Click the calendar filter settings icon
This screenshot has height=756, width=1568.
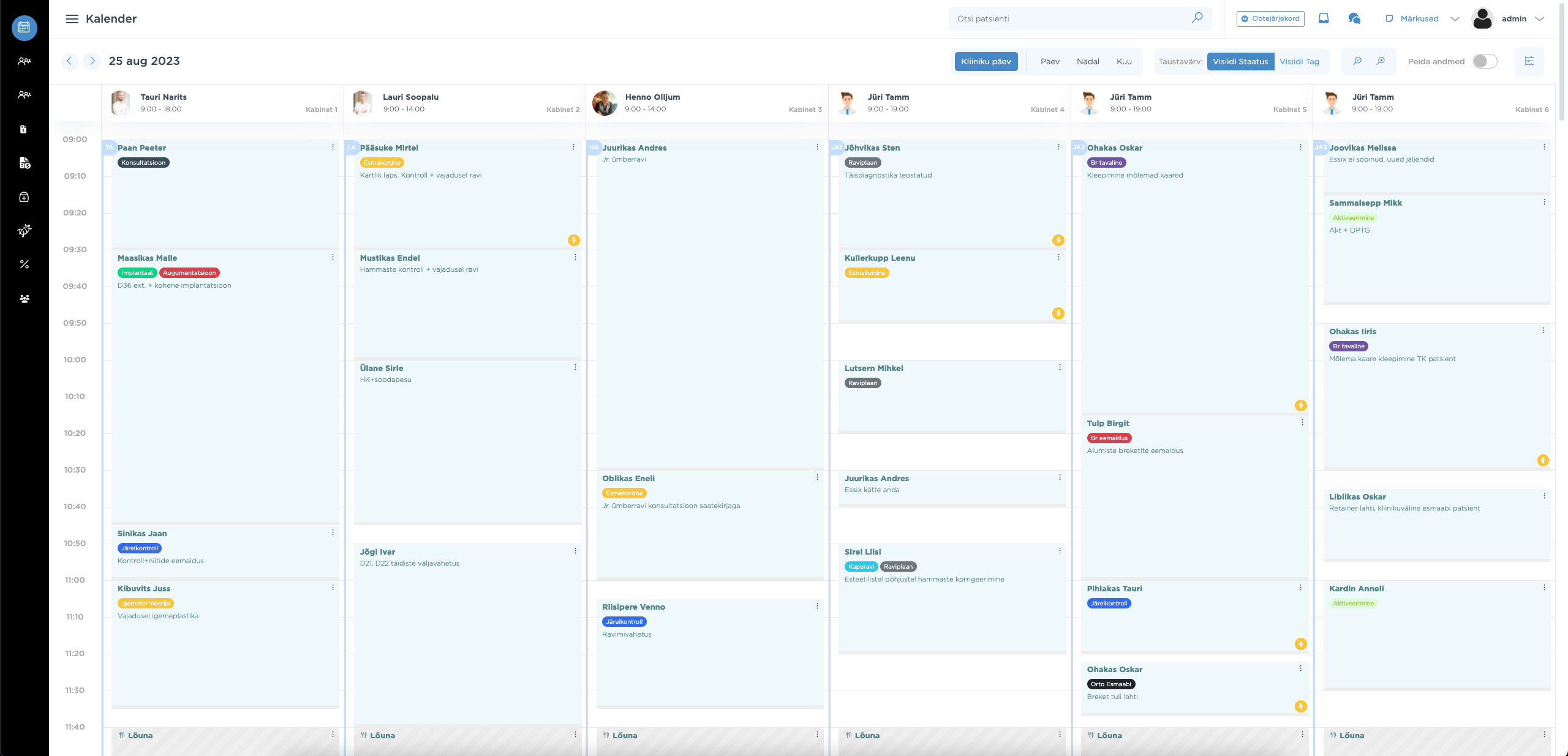click(1529, 61)
